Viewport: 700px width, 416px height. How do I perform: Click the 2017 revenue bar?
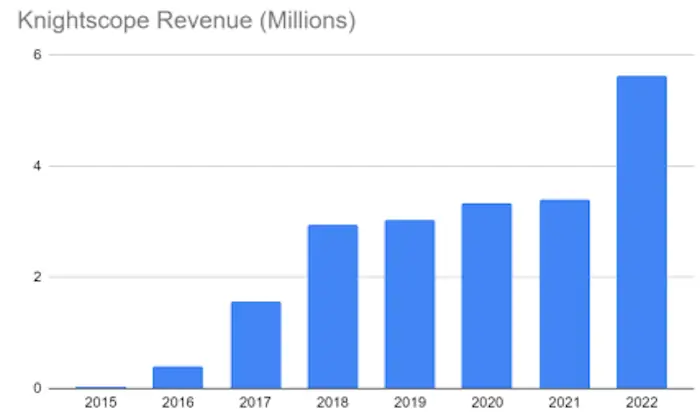[x=255, y=345]
